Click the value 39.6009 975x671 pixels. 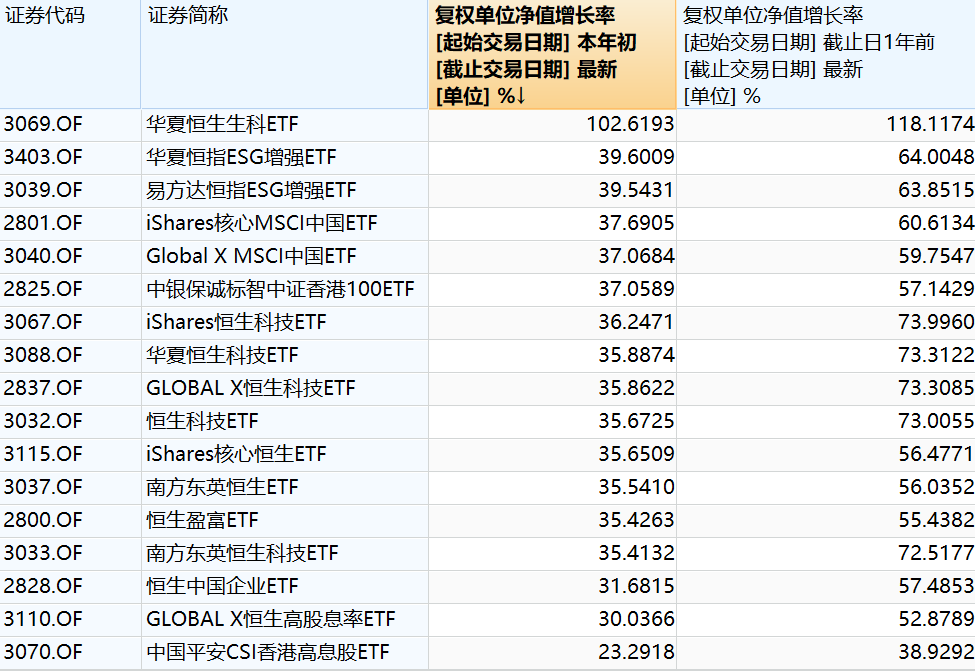636,157
